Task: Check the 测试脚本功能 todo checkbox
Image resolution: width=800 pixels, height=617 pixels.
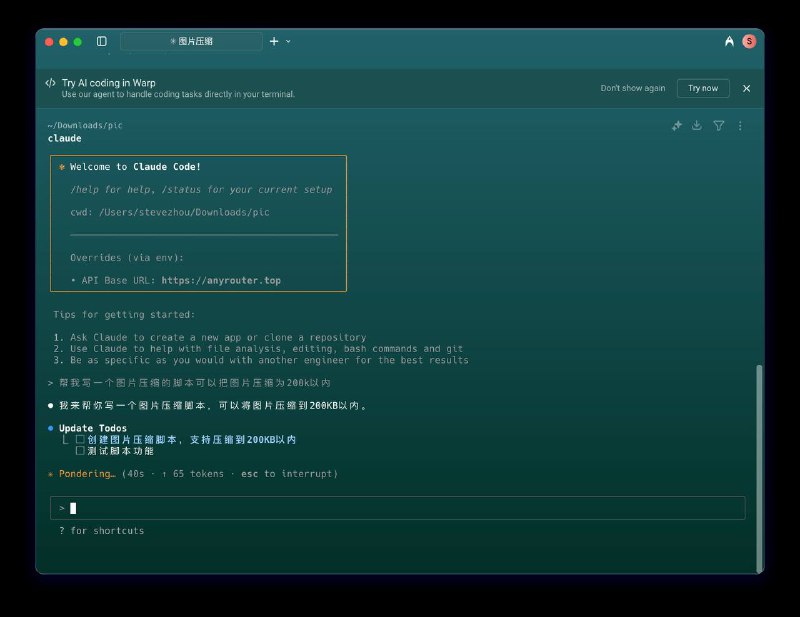Action: [x=79, y=450]
